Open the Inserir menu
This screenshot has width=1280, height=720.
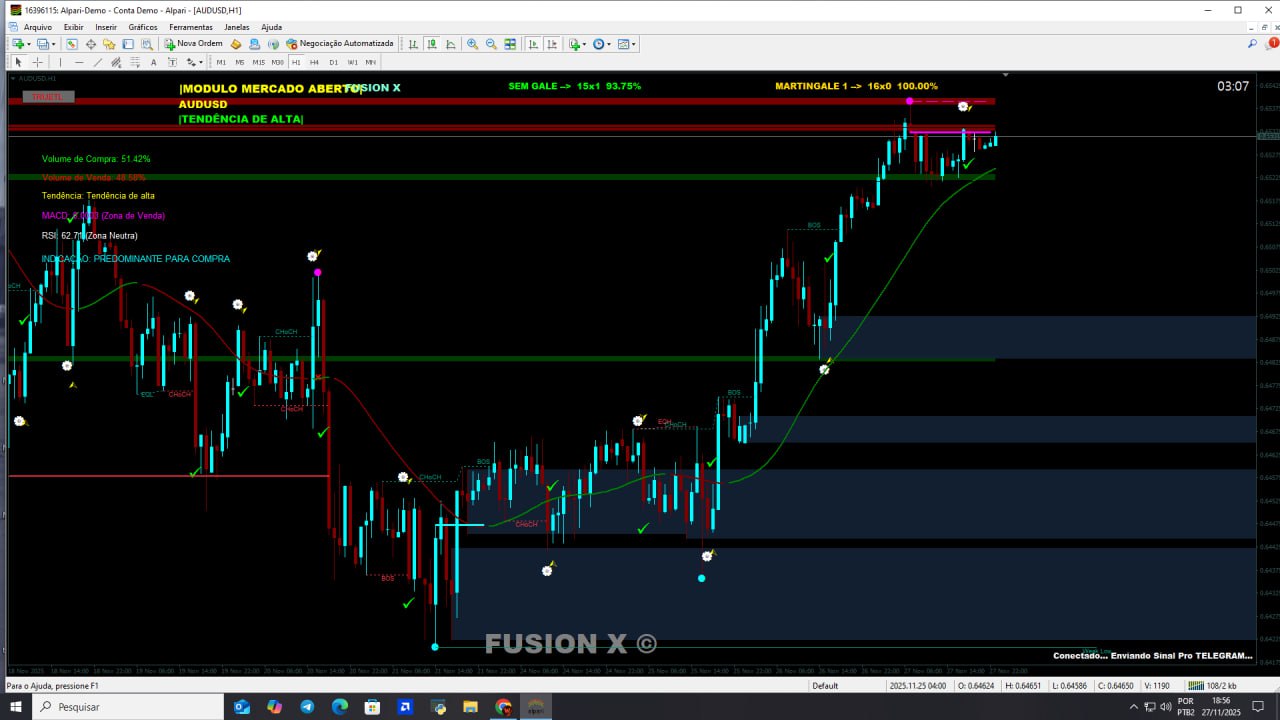[x=106, y=27]
